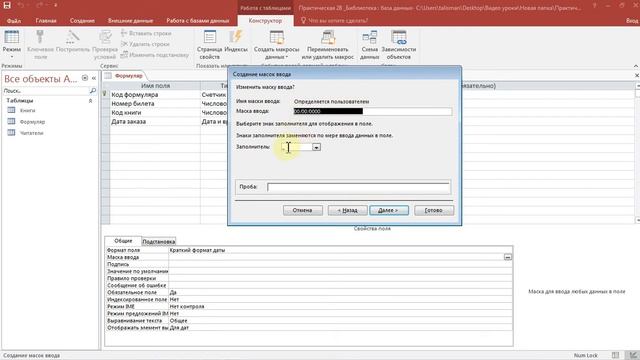The height and width of the screenshot is (360, 640).
Task: Click the design view icon in status bar
Action: (x=633, y=356)
